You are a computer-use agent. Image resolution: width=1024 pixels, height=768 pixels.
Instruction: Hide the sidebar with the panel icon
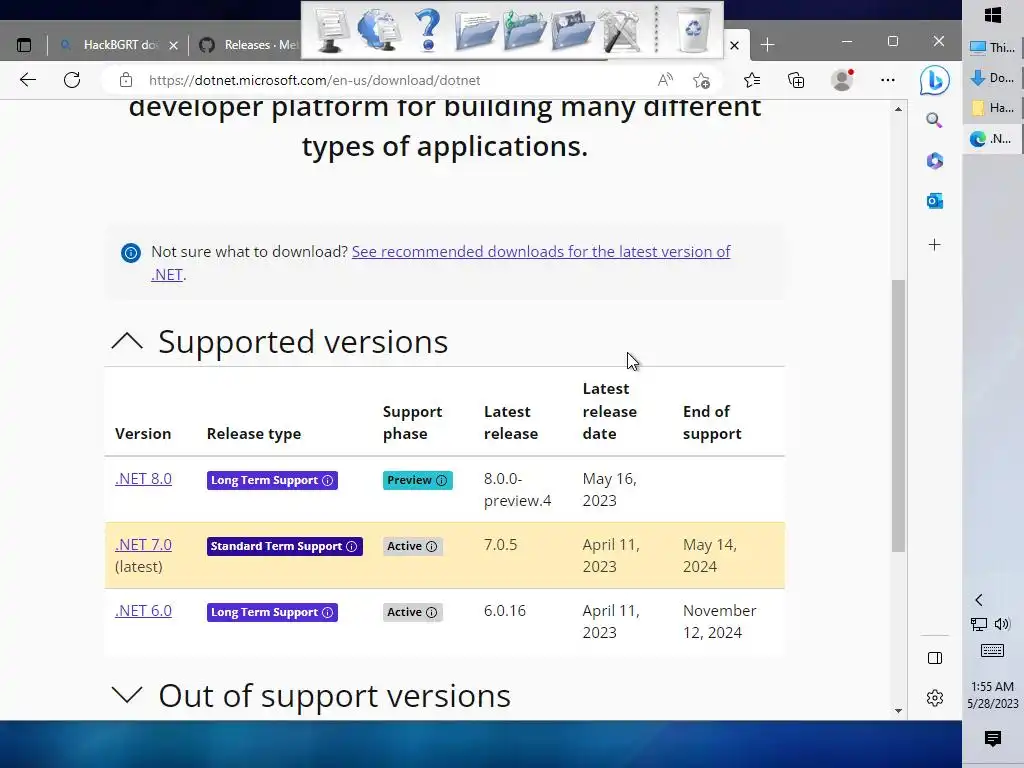(x=935, y=658)
